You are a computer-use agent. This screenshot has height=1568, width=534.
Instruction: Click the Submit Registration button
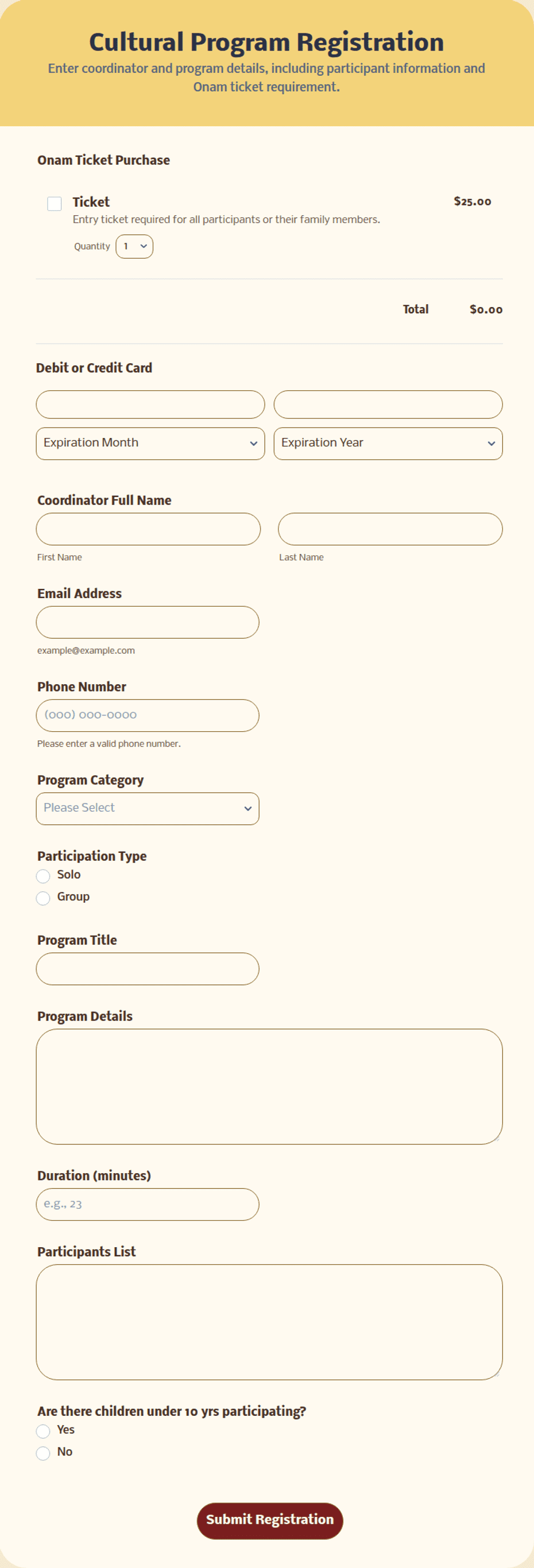[x=270, y=1520]
